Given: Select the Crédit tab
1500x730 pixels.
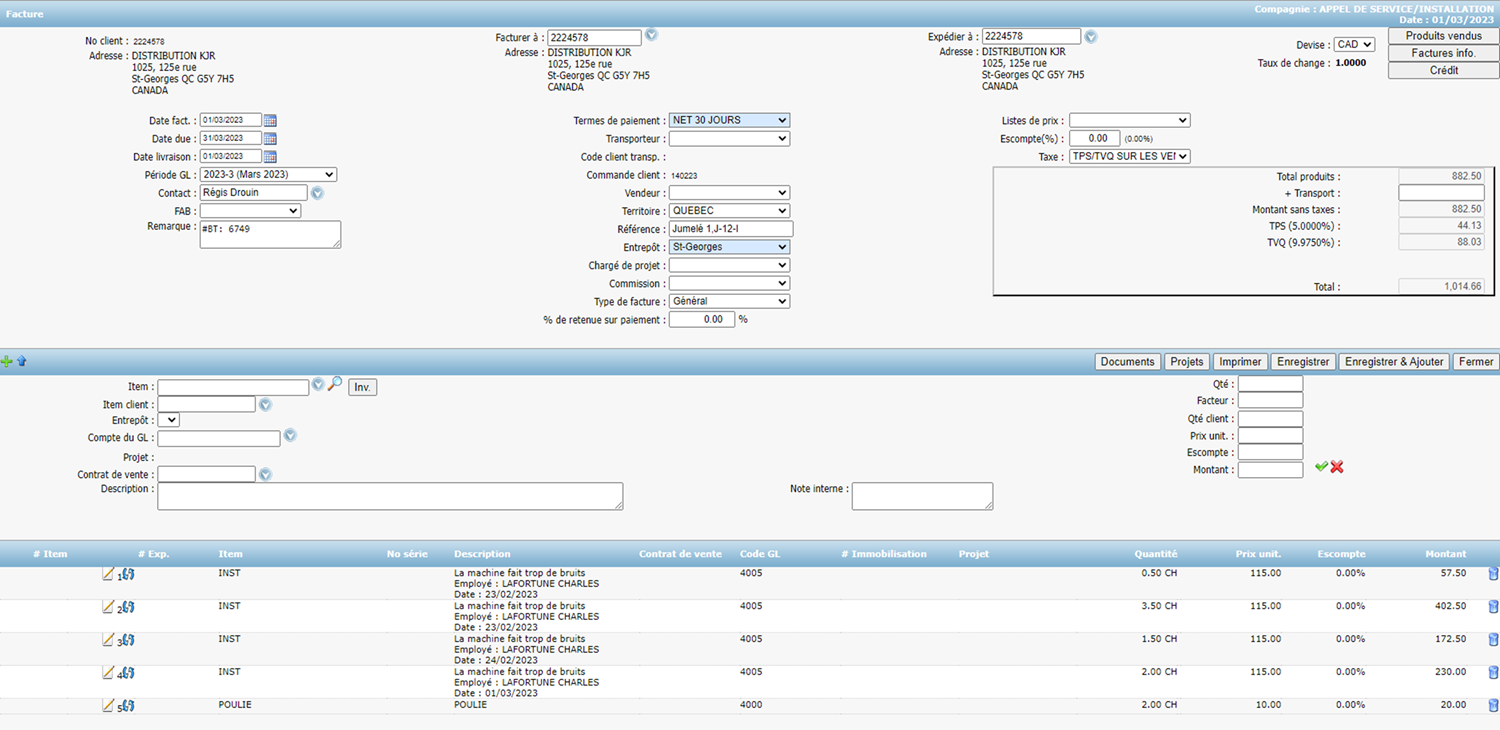Looking at the screenshot, I should [1441, 69].
